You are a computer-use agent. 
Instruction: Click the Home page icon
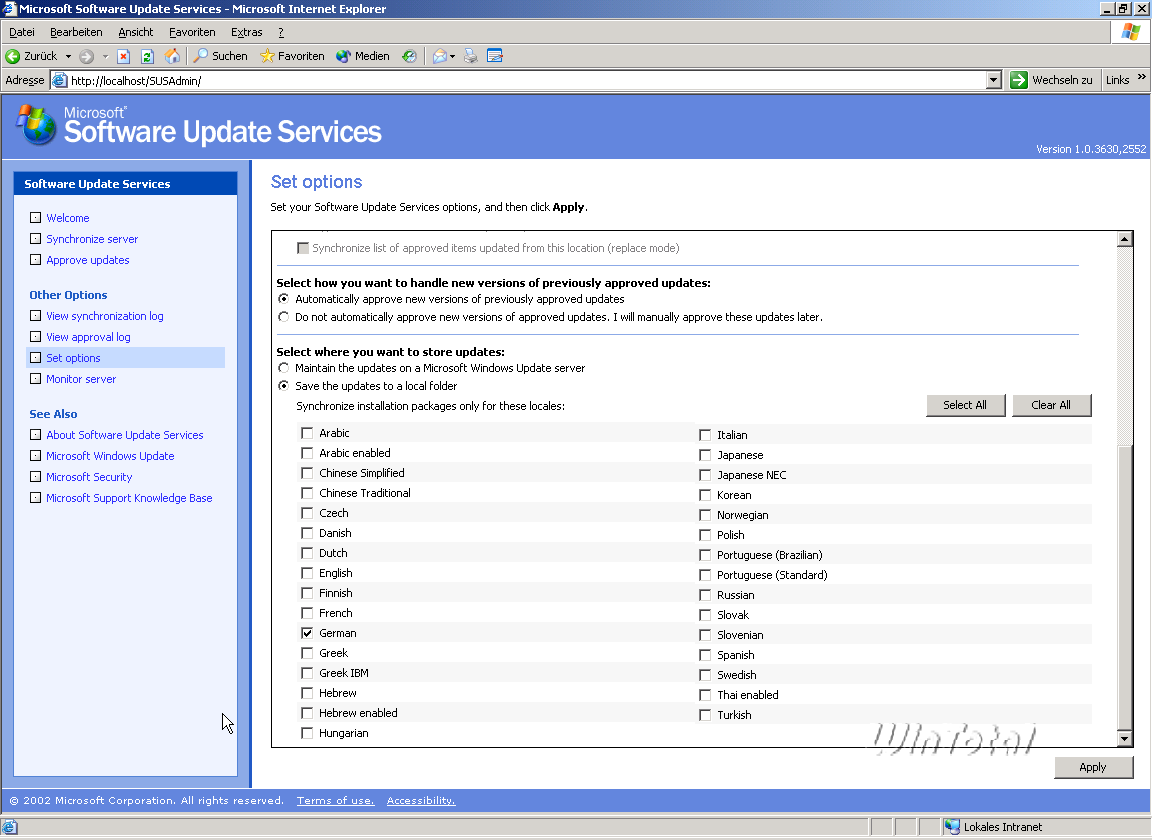[x=172, y=56]
